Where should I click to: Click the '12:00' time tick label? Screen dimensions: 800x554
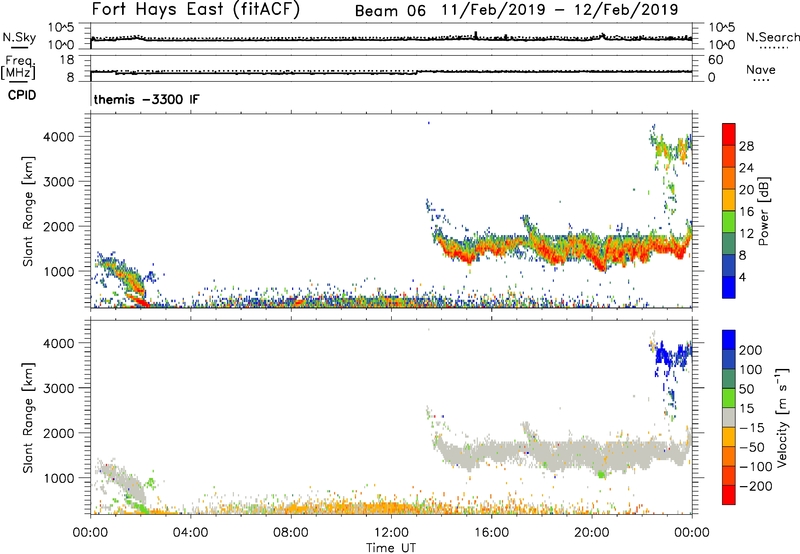391,533
